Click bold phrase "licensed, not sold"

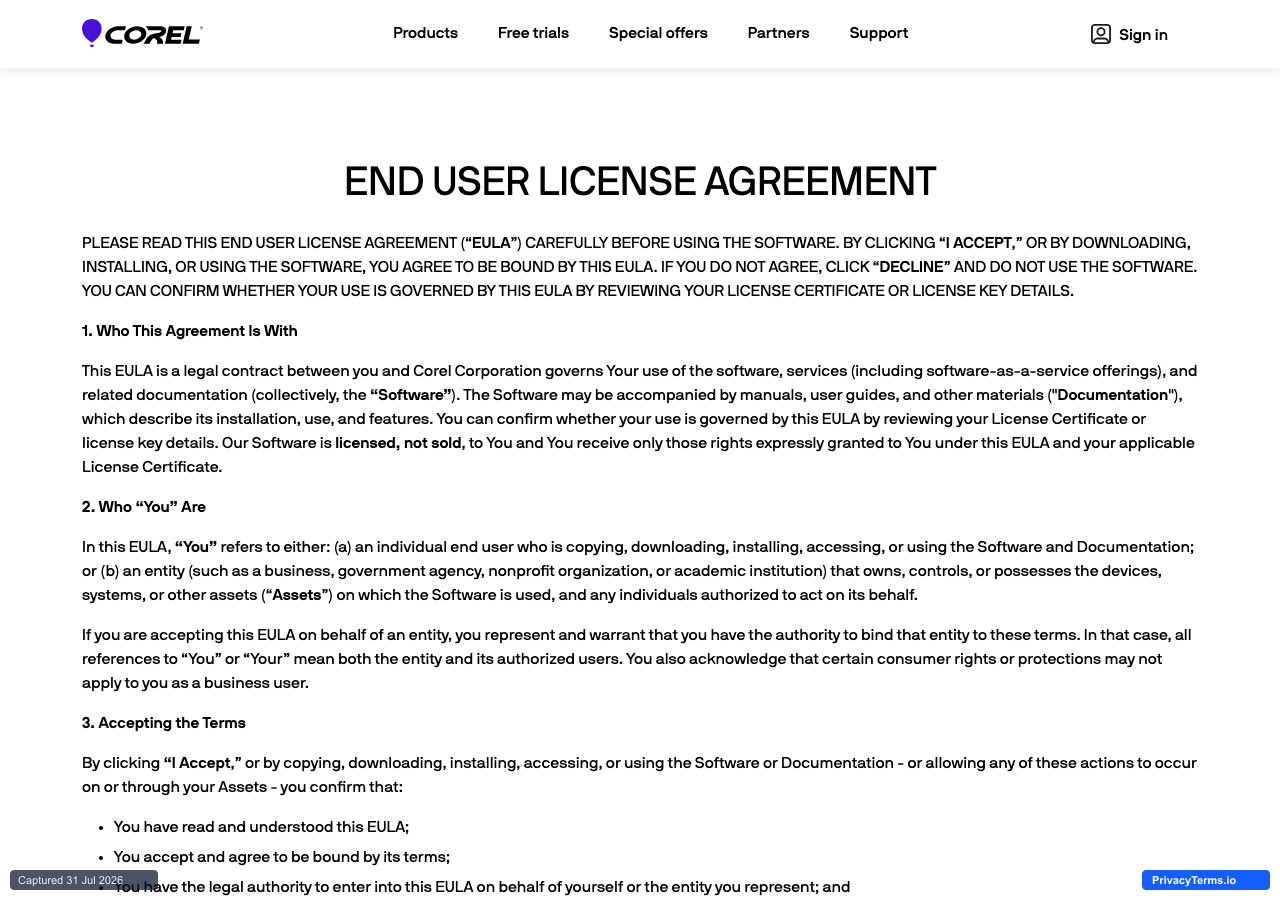tap(399, 443)
